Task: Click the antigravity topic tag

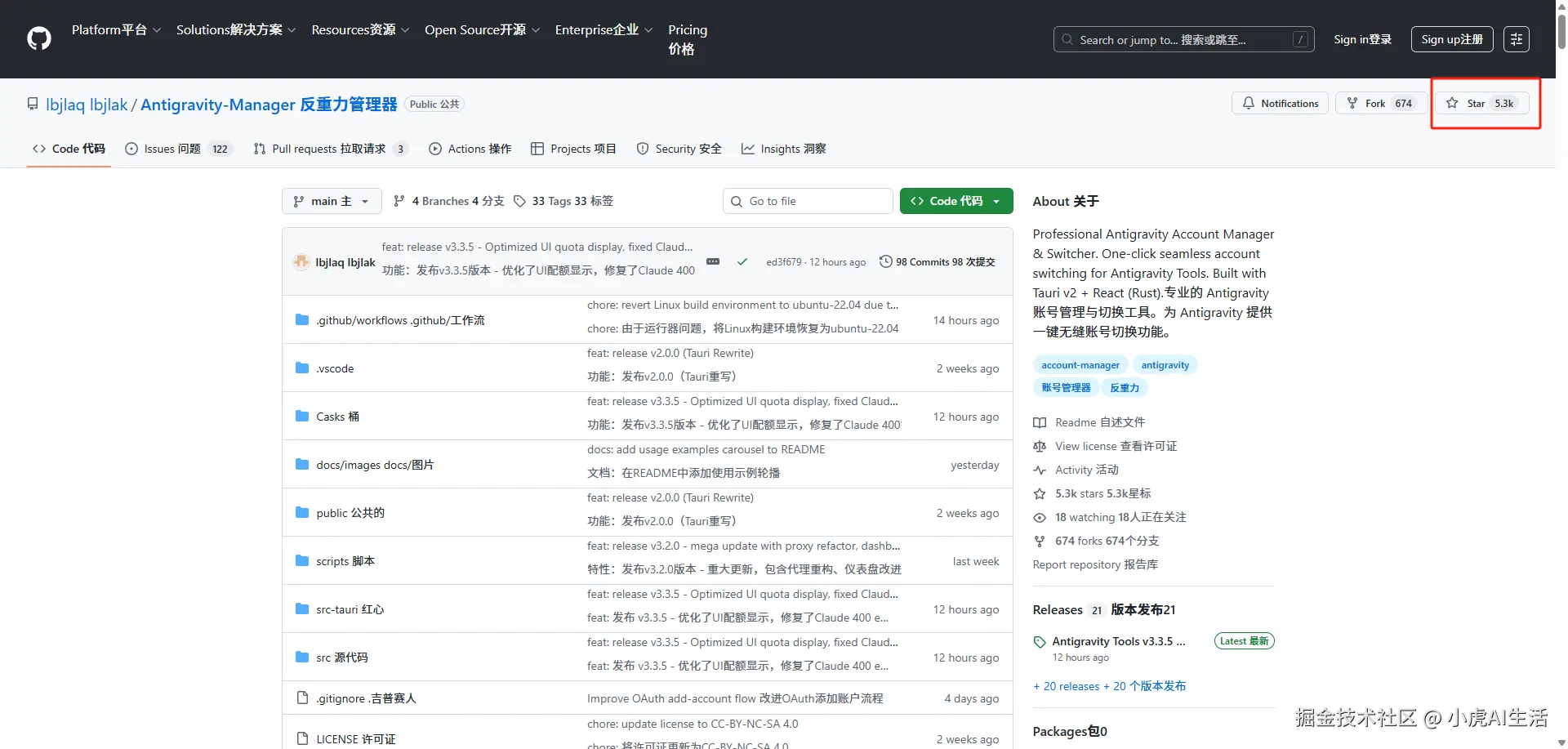Action: (1165, 365)
